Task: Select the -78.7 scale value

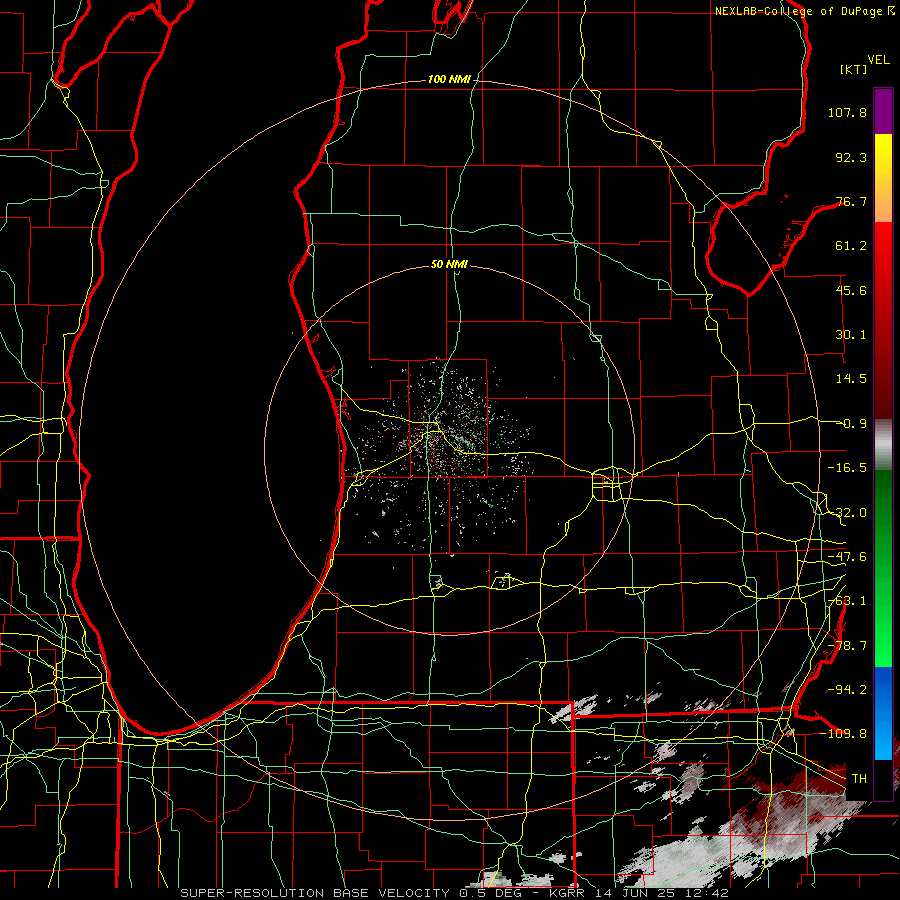Action: point(847,646)
